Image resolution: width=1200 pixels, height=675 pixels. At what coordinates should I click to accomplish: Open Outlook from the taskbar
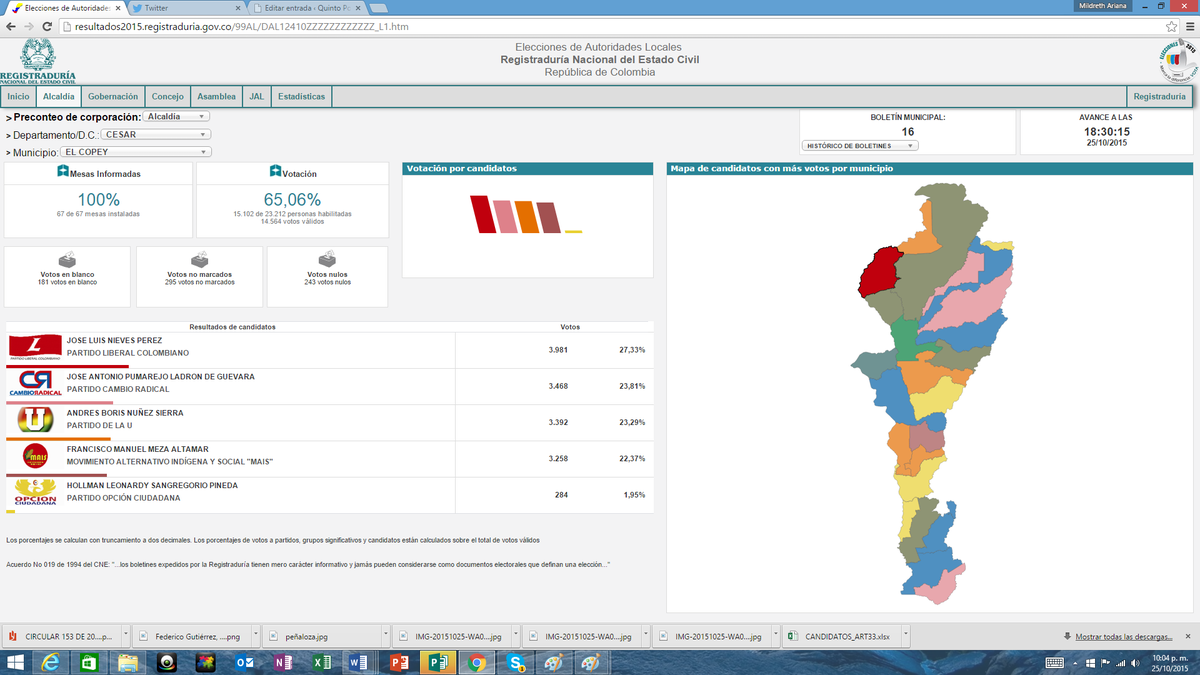tap(243, 663)
